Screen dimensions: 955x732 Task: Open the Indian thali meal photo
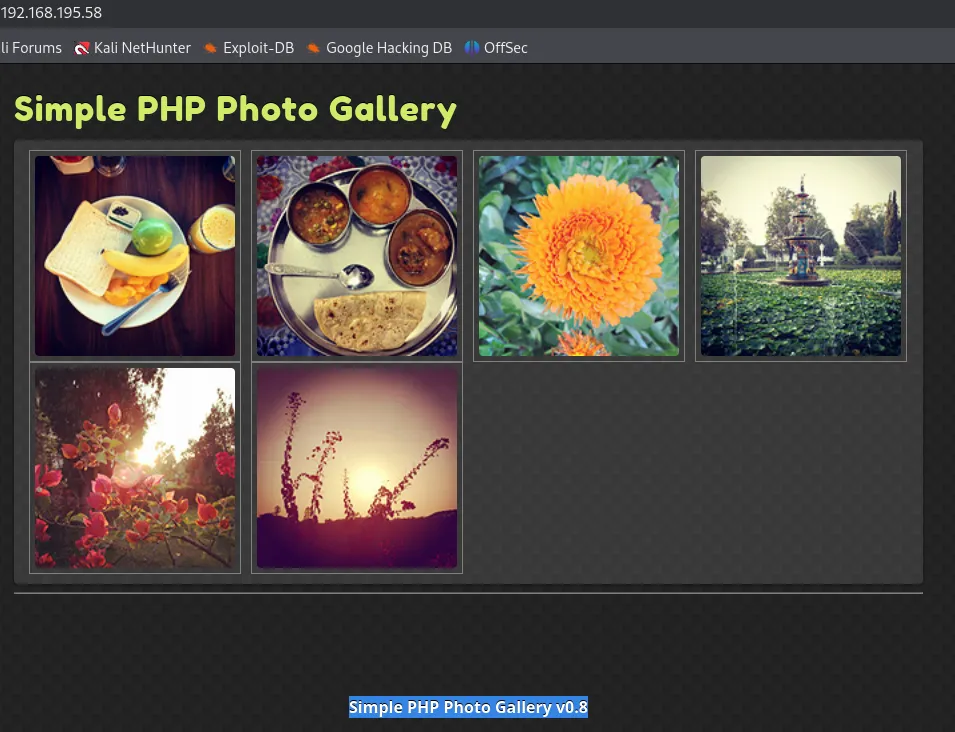pyautogui.click(x=357, y=256)
